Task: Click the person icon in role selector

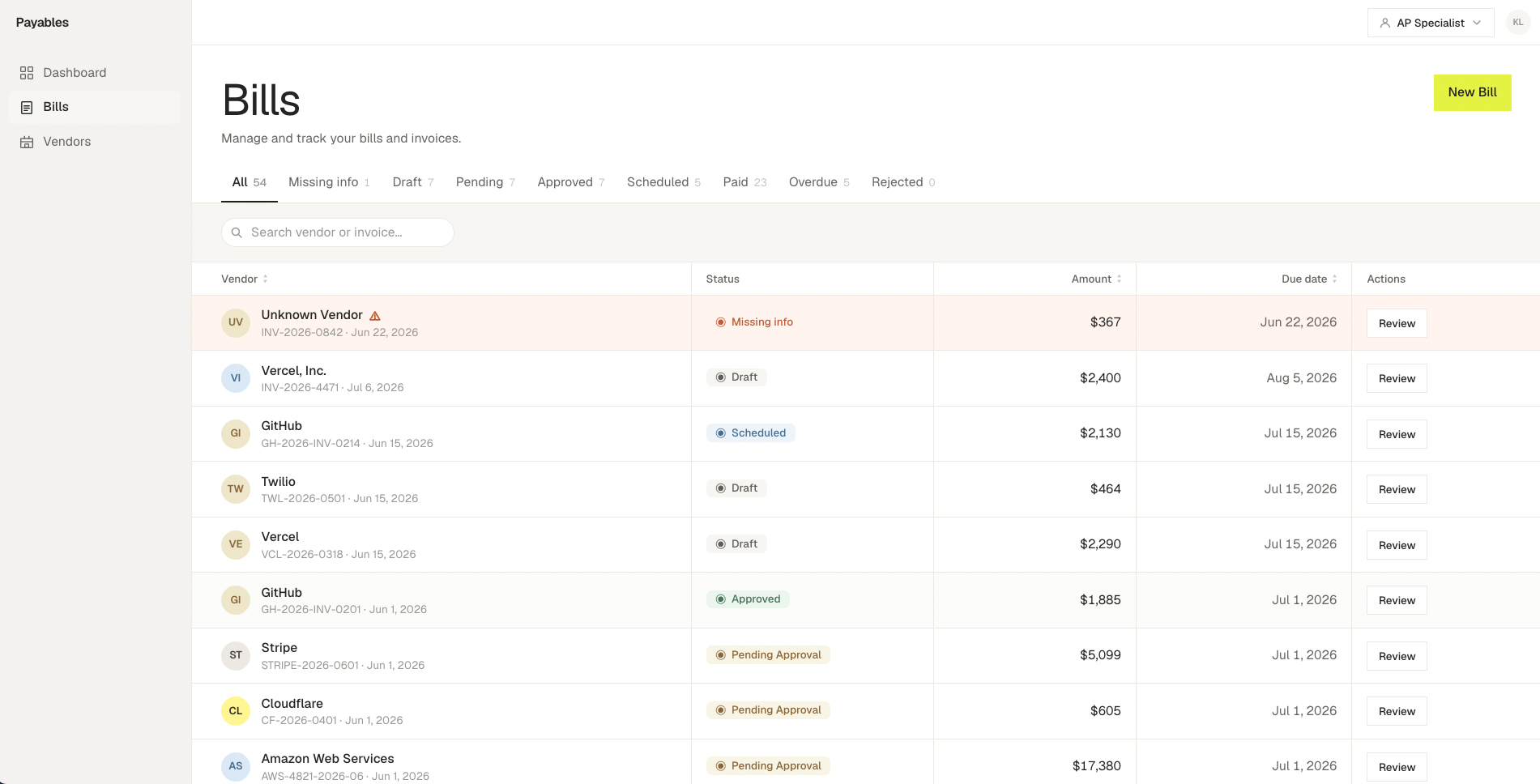Action: 1385,23
